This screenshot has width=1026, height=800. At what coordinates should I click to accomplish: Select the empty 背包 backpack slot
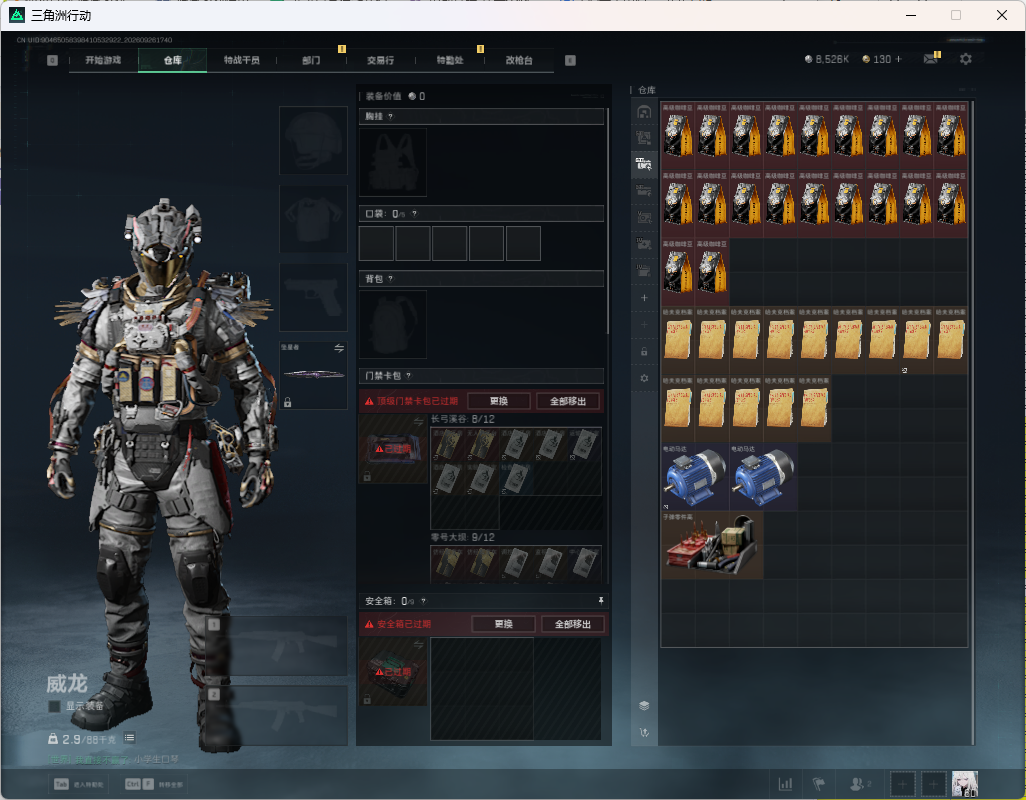[393, 324]
